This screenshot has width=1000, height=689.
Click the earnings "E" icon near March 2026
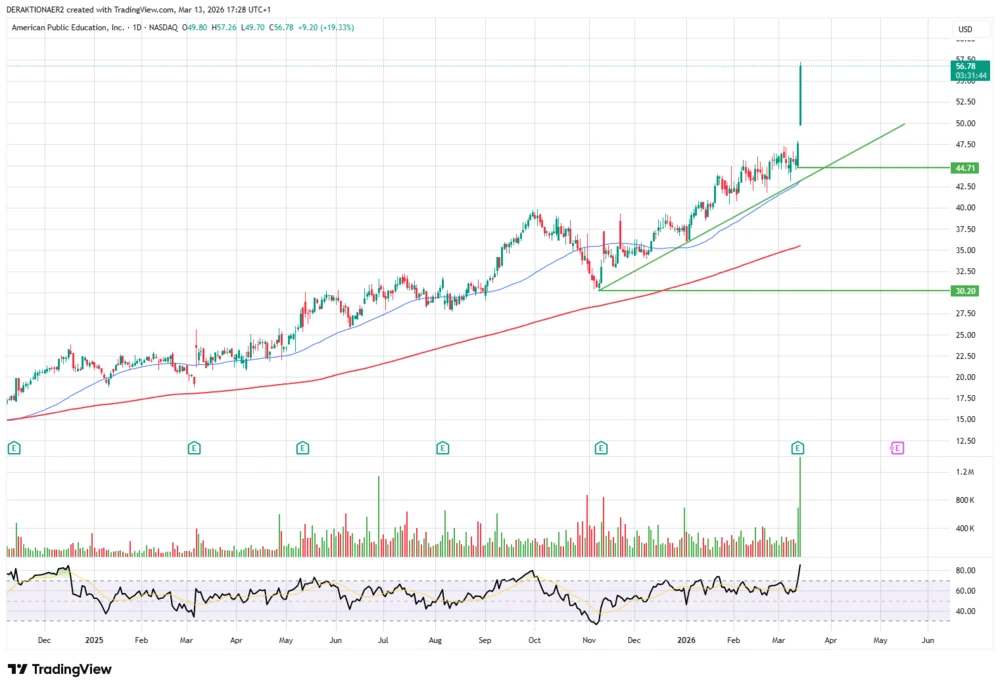798,448
